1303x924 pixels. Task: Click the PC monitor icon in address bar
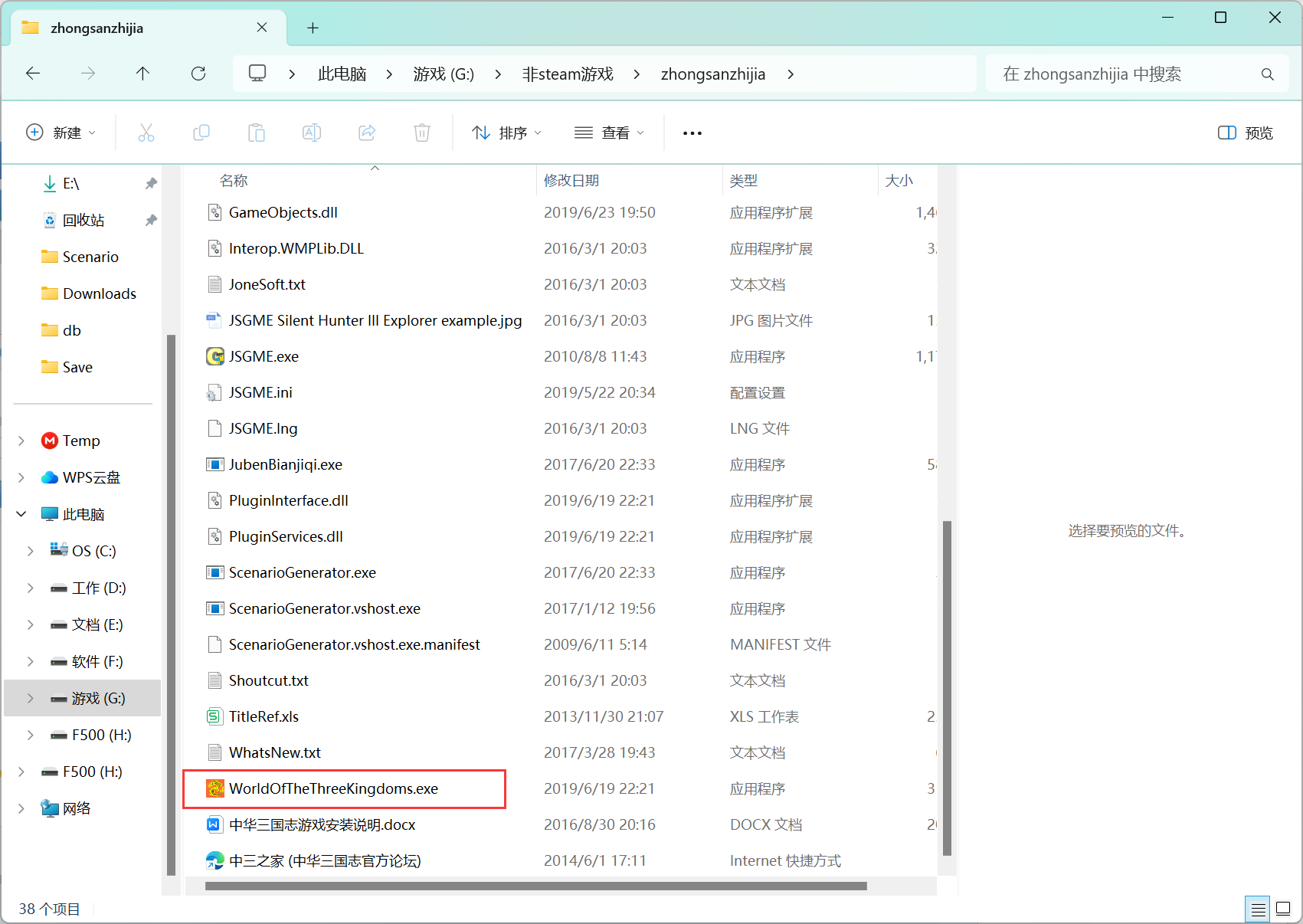[257, 74]
